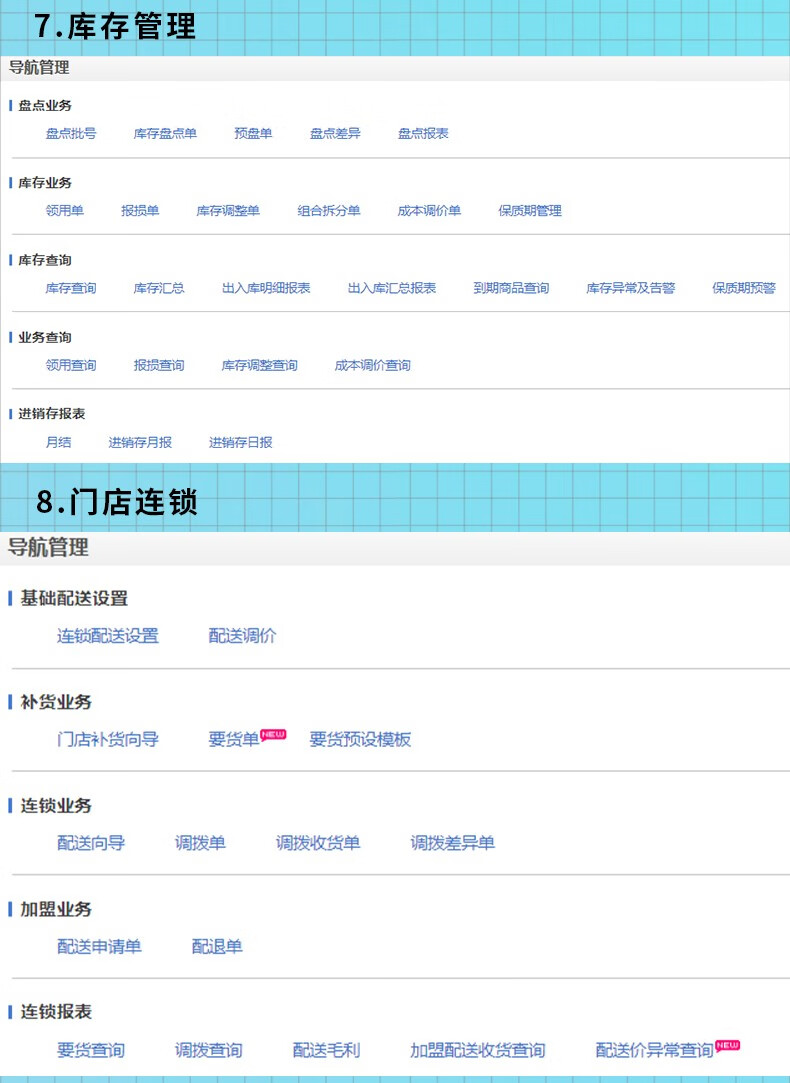The image size is (790, 1083).
Task: Select 调拨收货单 under 连锁业务
Action: pos(318,843)
